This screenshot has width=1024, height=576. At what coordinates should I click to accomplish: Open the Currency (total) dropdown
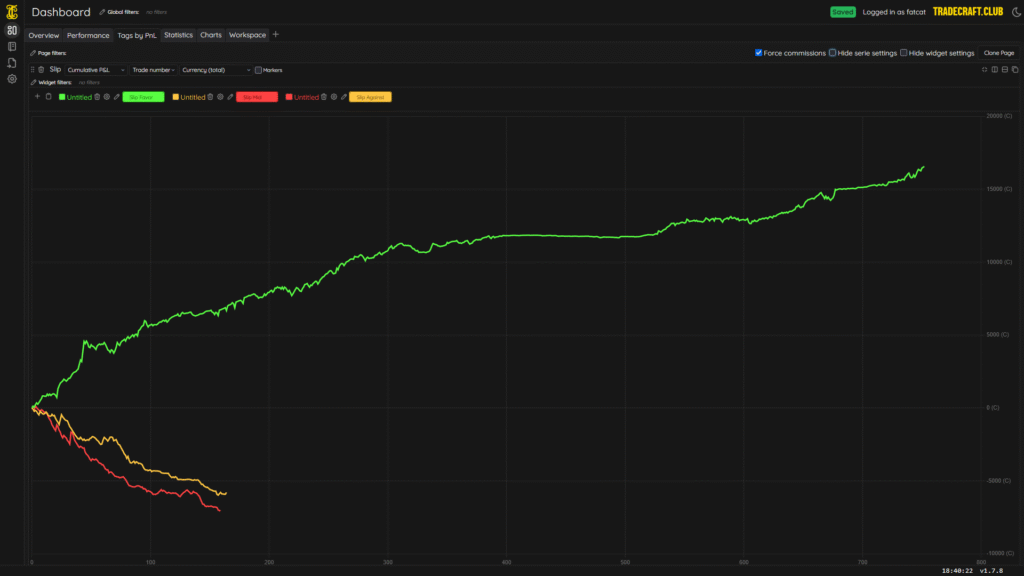pyautogui.click(x=215, y=70)
